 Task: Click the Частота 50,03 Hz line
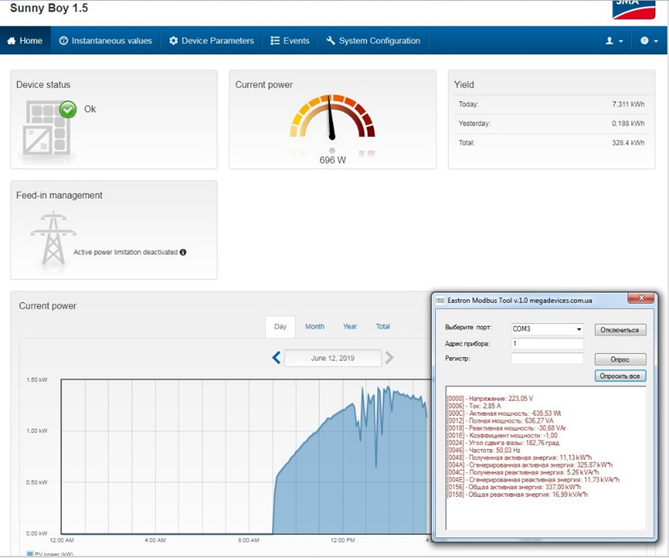pyautogui.click(x=483, y=450)
